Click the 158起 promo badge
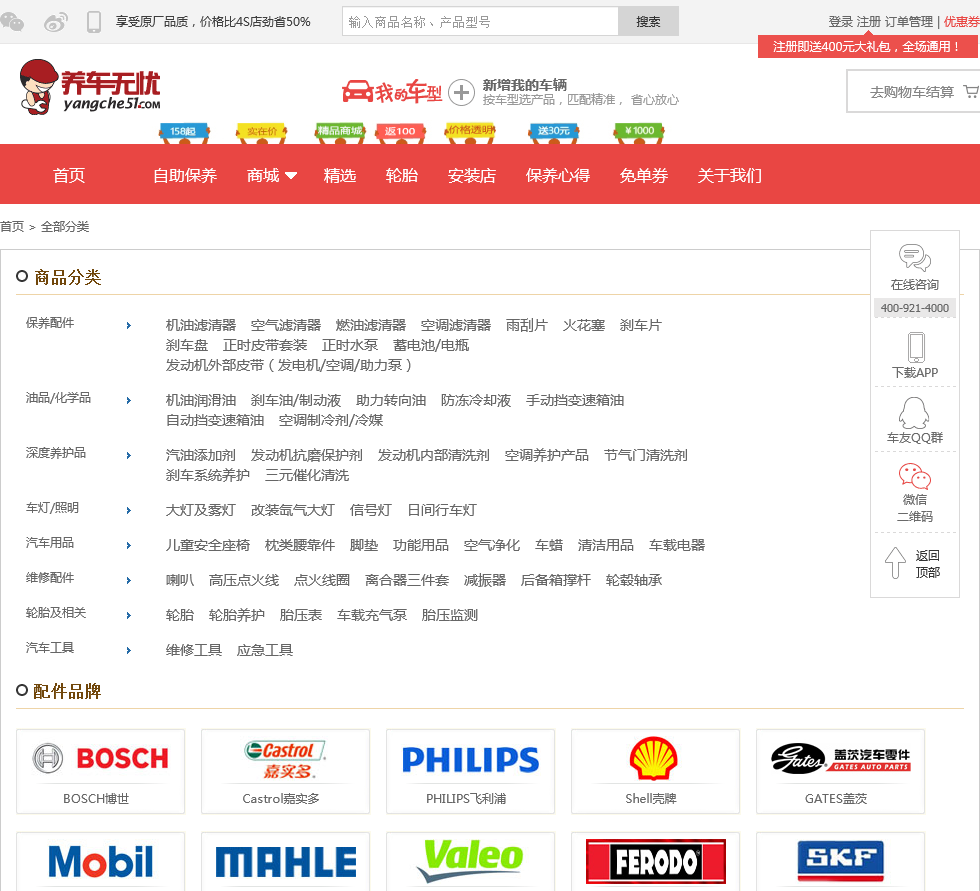The height and width of the screenshot is (891, 980). coord(184,132)
